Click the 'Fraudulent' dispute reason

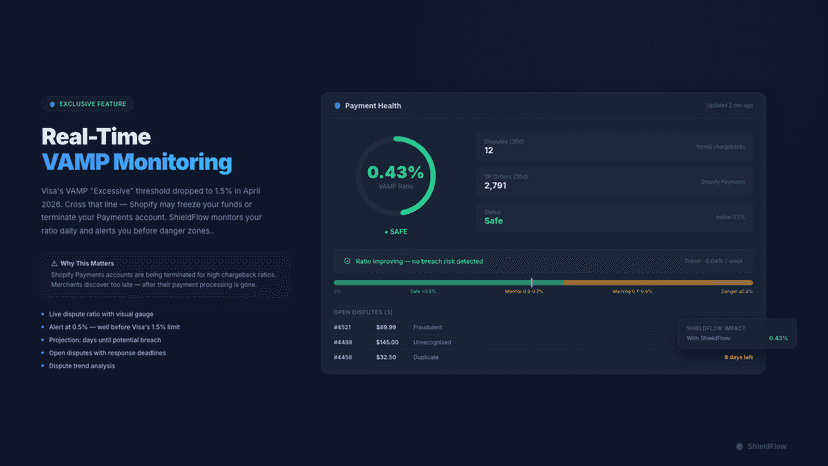pyautogui.click(x=428, y=328)
